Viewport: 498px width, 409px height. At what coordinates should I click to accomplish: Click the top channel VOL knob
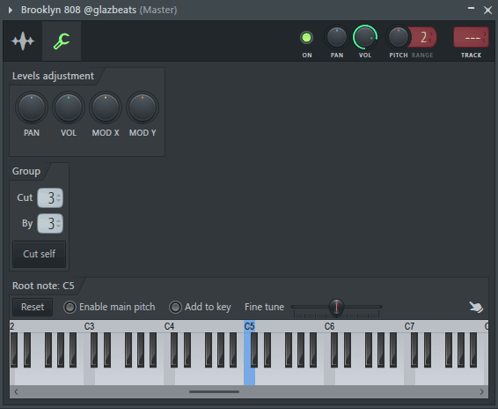(365, 37)
